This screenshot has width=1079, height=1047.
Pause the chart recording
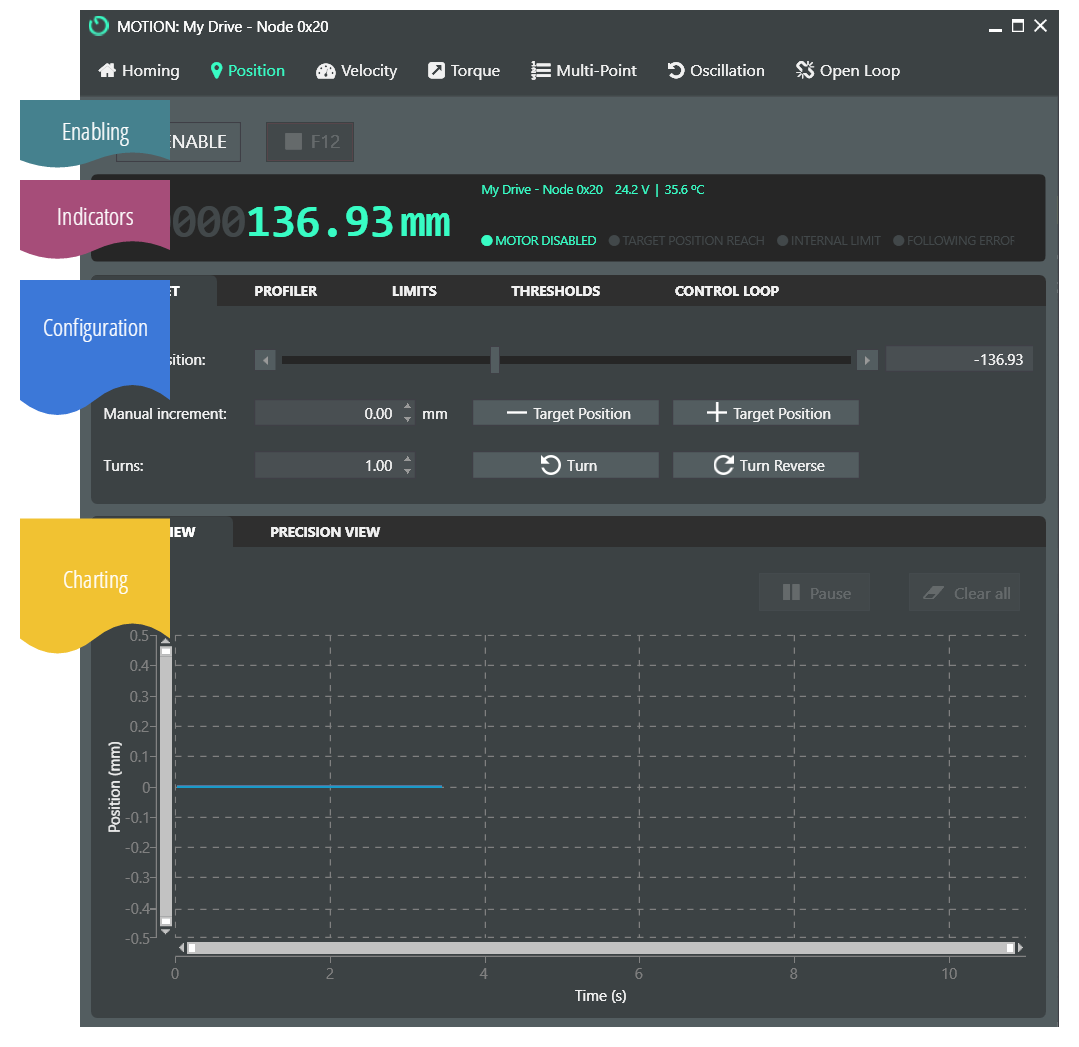pos(814,593)
